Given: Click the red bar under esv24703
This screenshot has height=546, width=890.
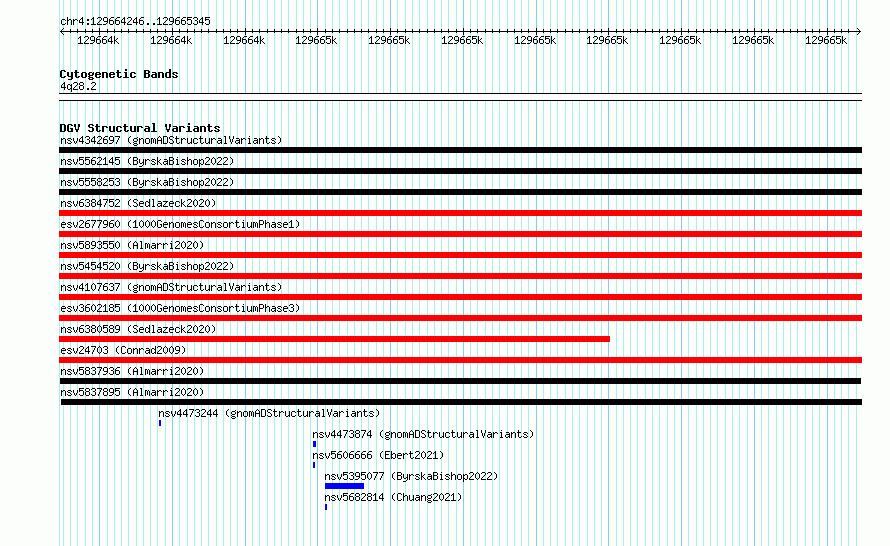Looking at the screenshot, I should pos(460,360).
